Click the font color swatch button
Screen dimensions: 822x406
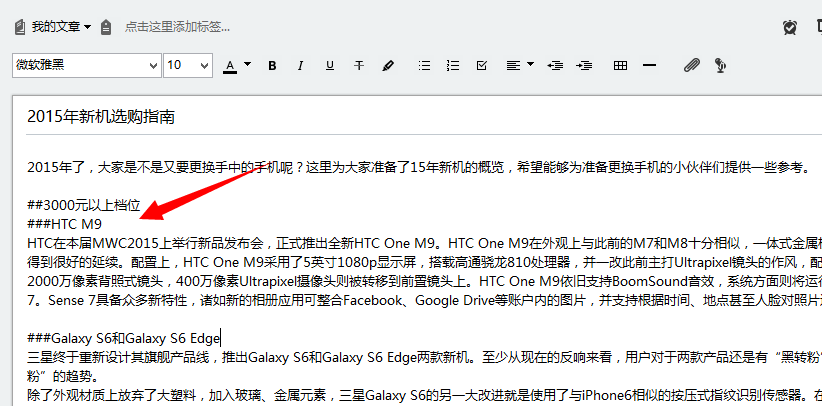tap(230, 66)
